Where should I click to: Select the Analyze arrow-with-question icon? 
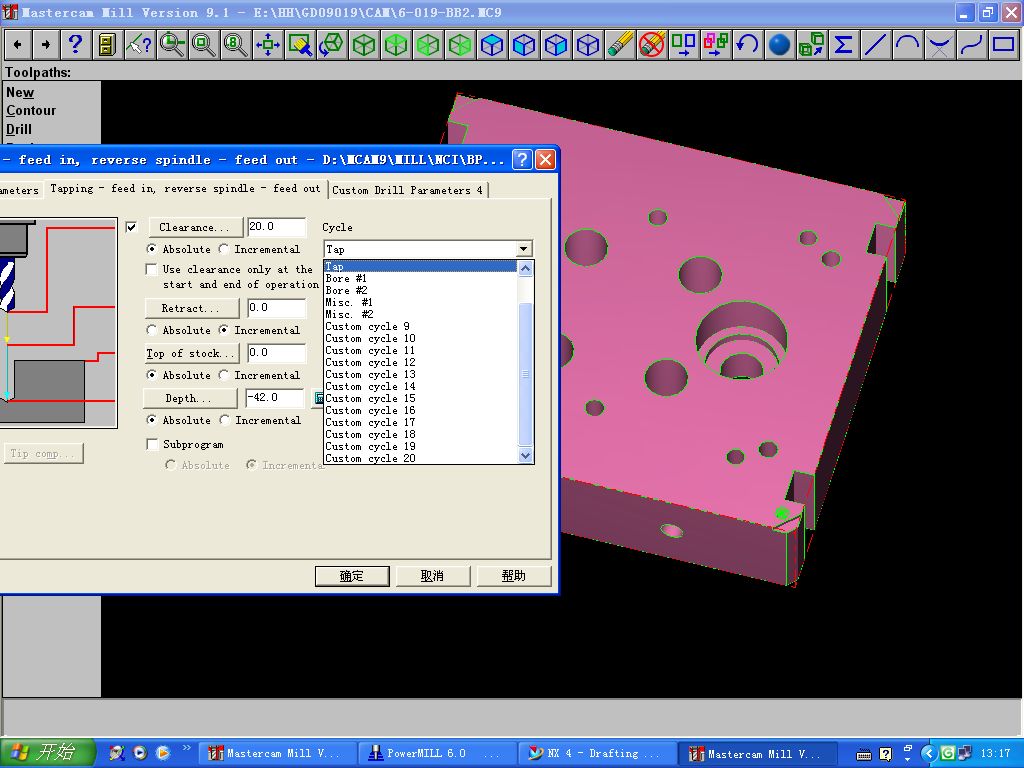[x=139, y=45]
